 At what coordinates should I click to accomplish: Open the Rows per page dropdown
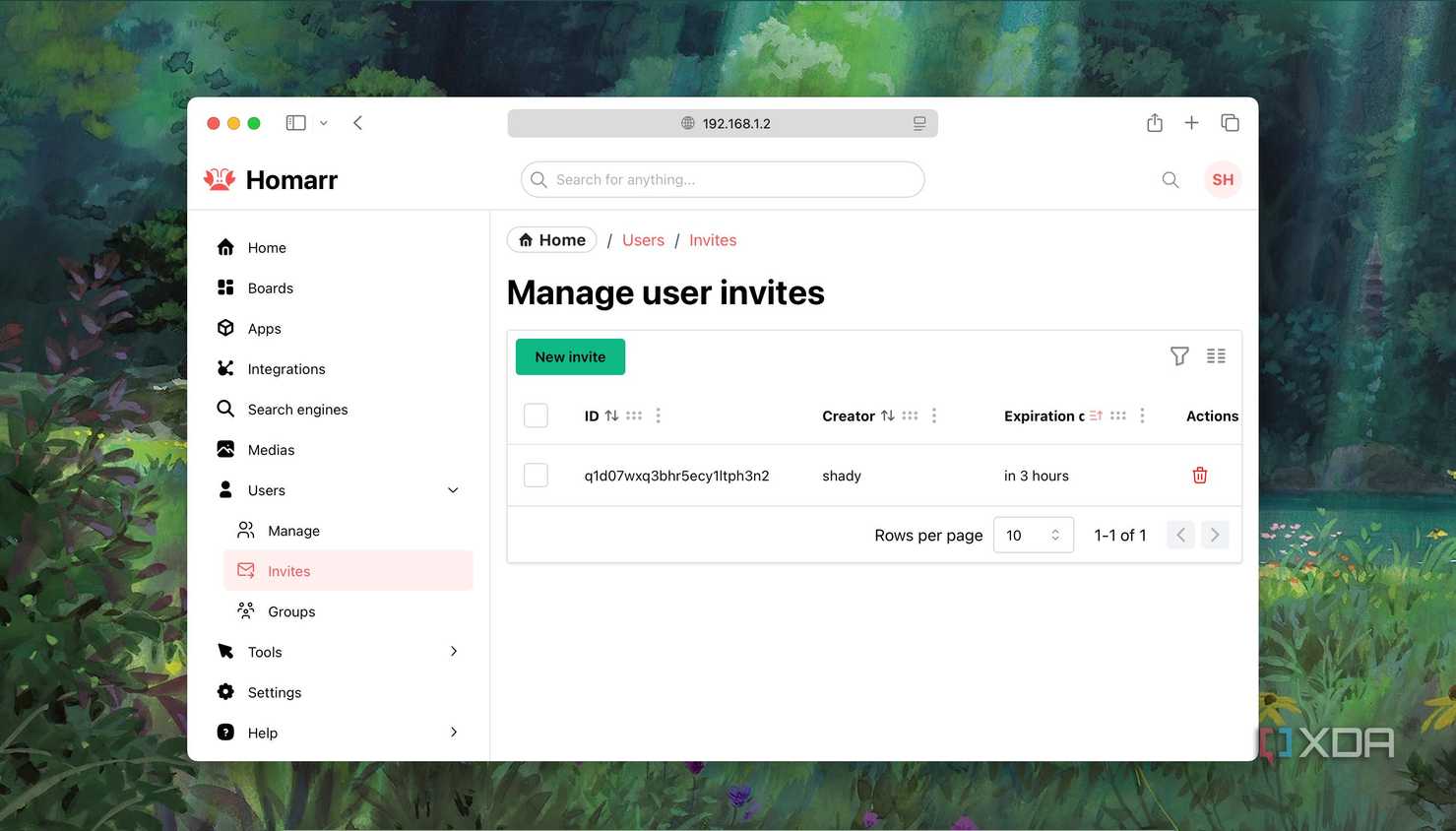point(1034,535)
